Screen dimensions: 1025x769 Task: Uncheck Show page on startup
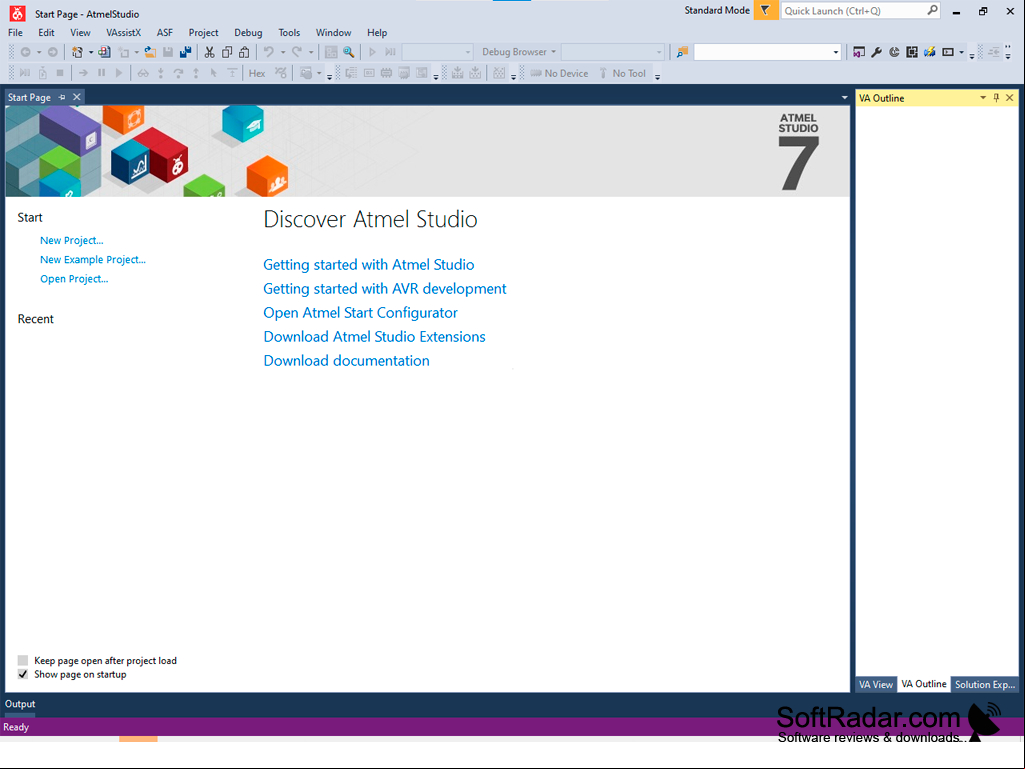(23, 674)
